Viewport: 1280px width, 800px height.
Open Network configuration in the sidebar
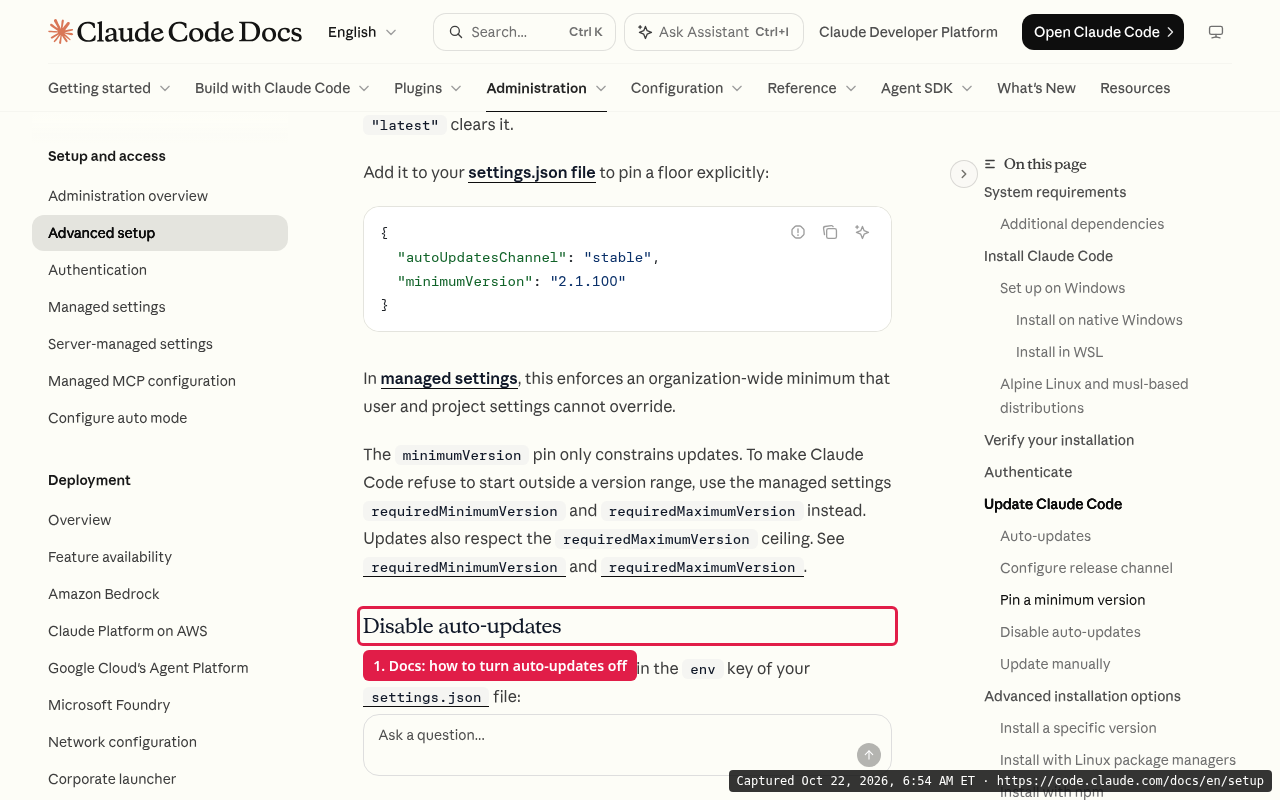[x=122, y=742]
